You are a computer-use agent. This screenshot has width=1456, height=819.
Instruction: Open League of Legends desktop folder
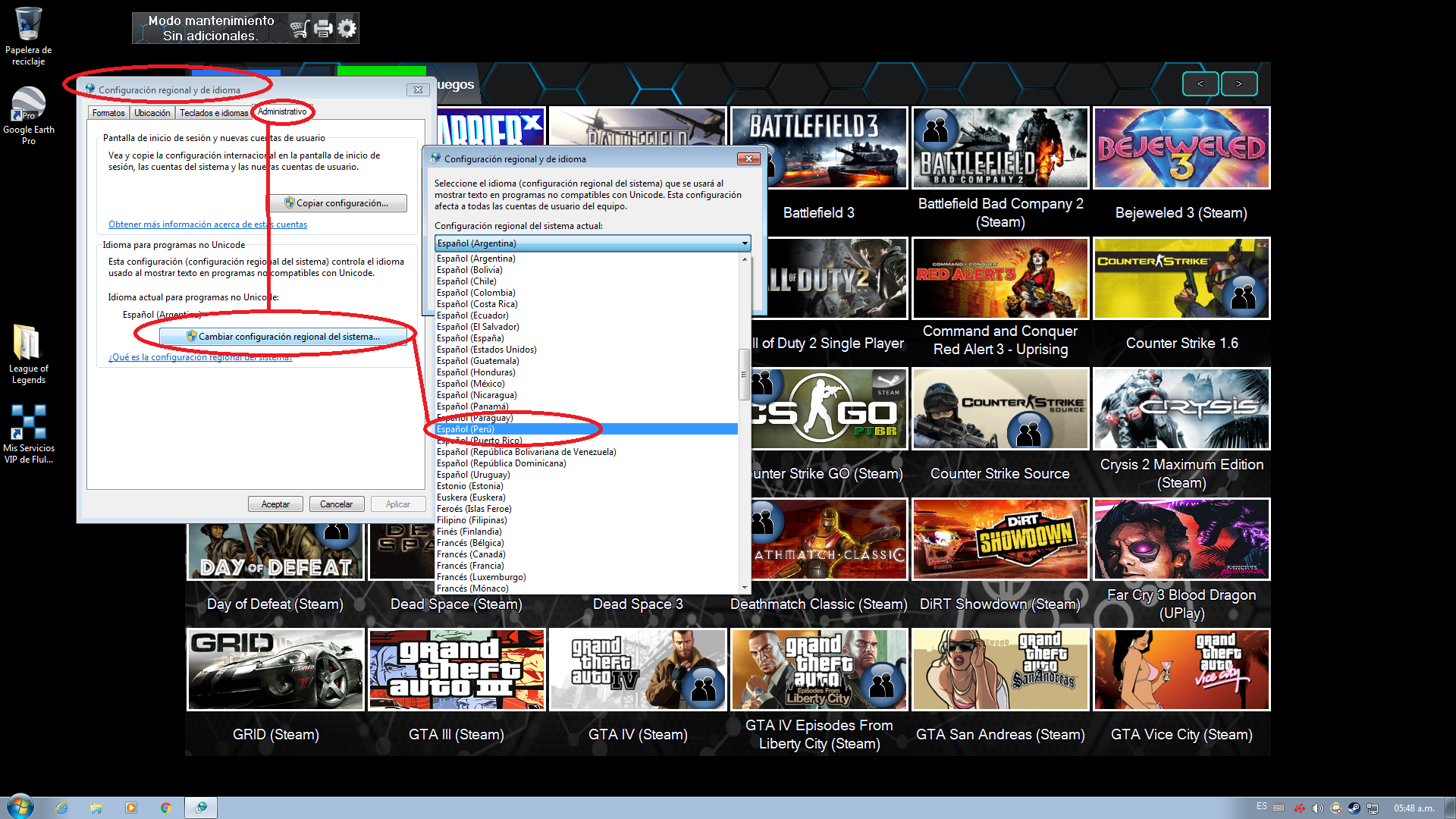[28, 354]
